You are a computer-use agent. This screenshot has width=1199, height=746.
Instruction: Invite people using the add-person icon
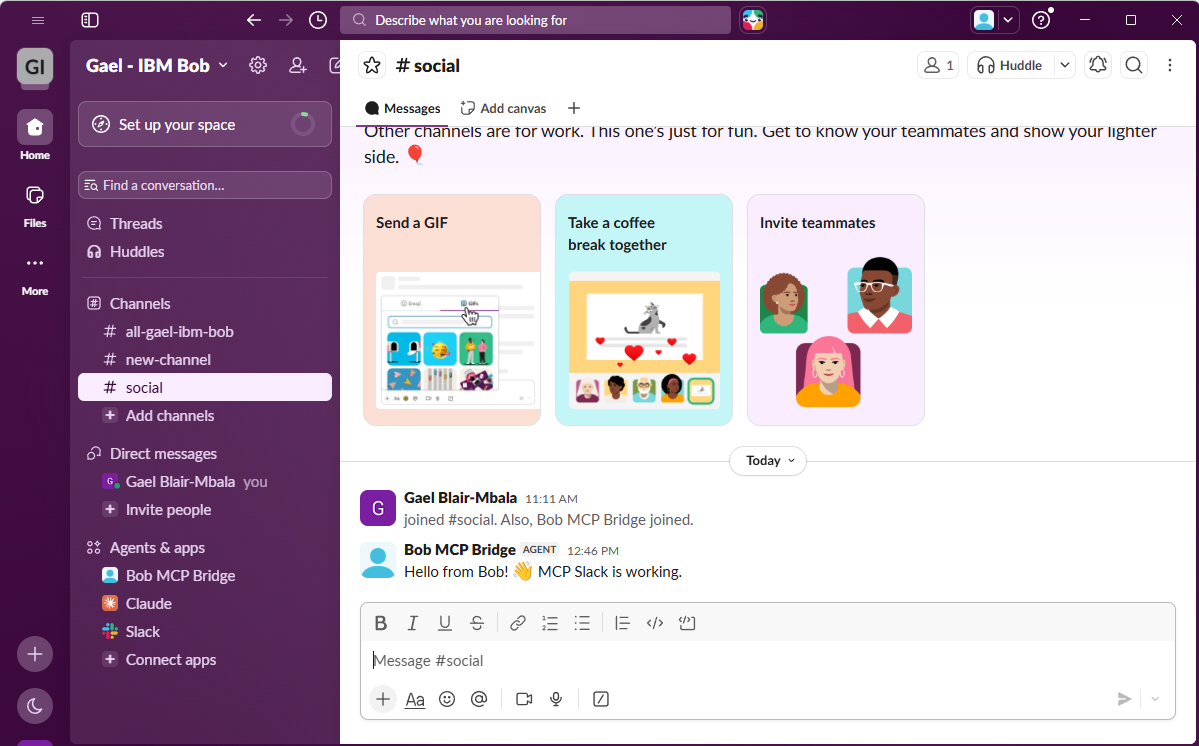[x=297, y=66]
